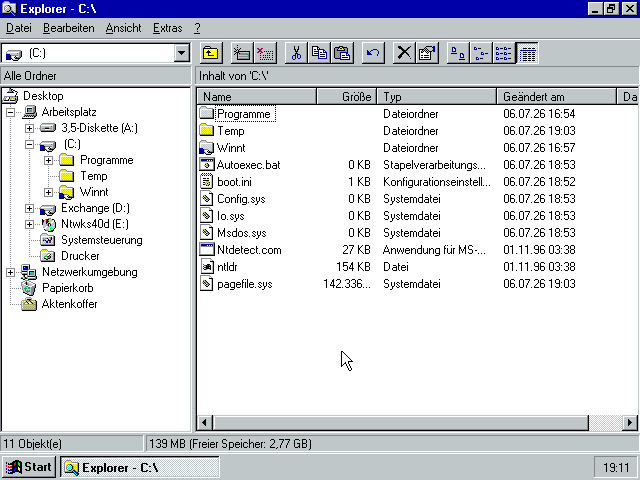640x480 pixels.
Task: Select the Aktenkoffer briefcase icon
Action: (29, 304)
